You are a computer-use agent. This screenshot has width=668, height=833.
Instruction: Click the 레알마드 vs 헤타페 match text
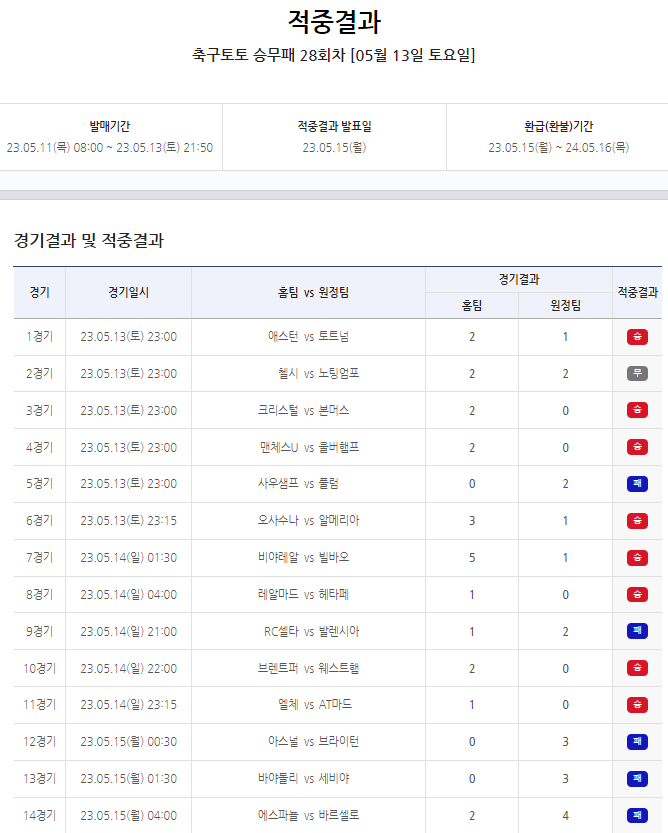pyautogui.click(x=303, y=594)
